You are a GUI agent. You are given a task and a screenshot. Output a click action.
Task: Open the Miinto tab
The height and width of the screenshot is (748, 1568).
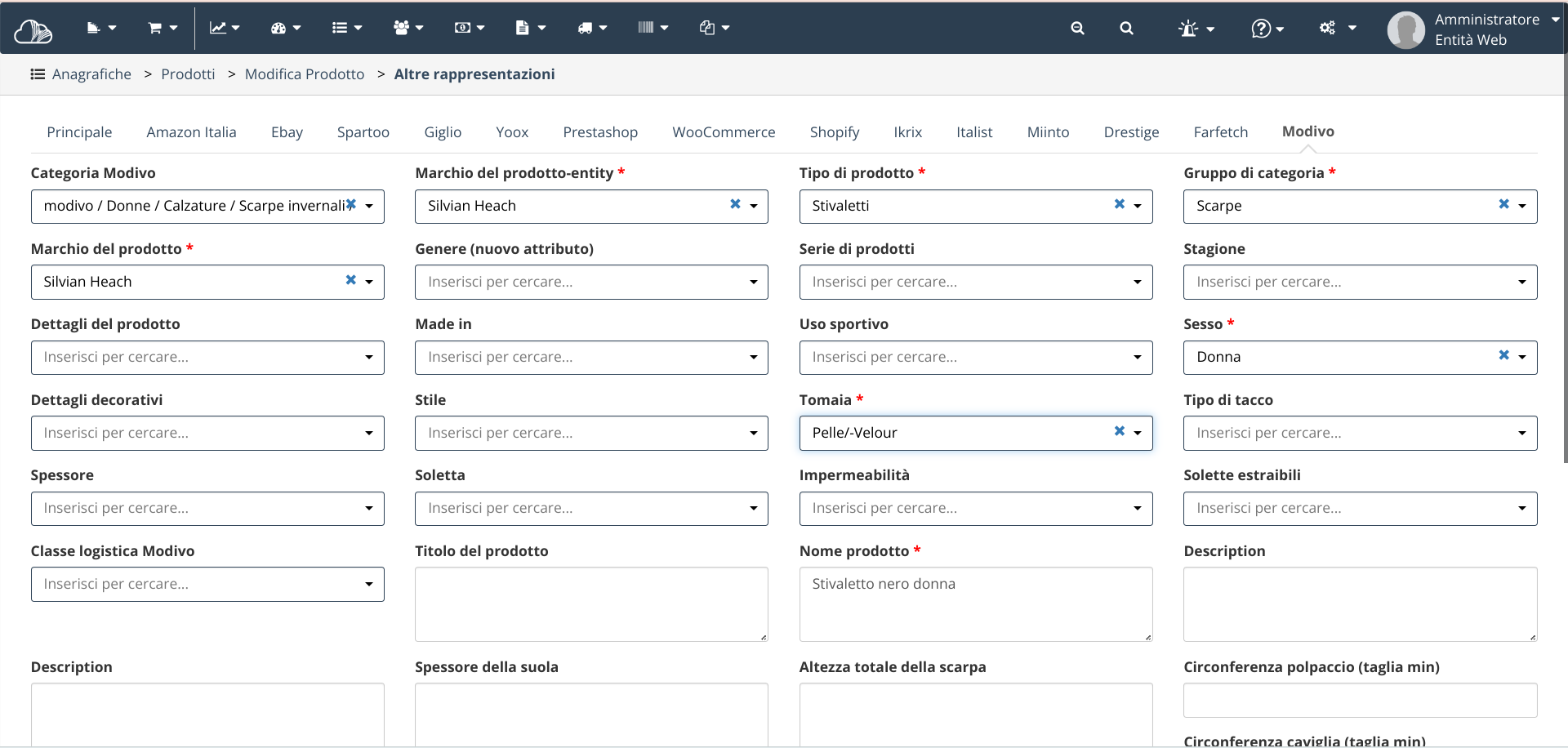pyautogui.click(x=1048, y=132)
